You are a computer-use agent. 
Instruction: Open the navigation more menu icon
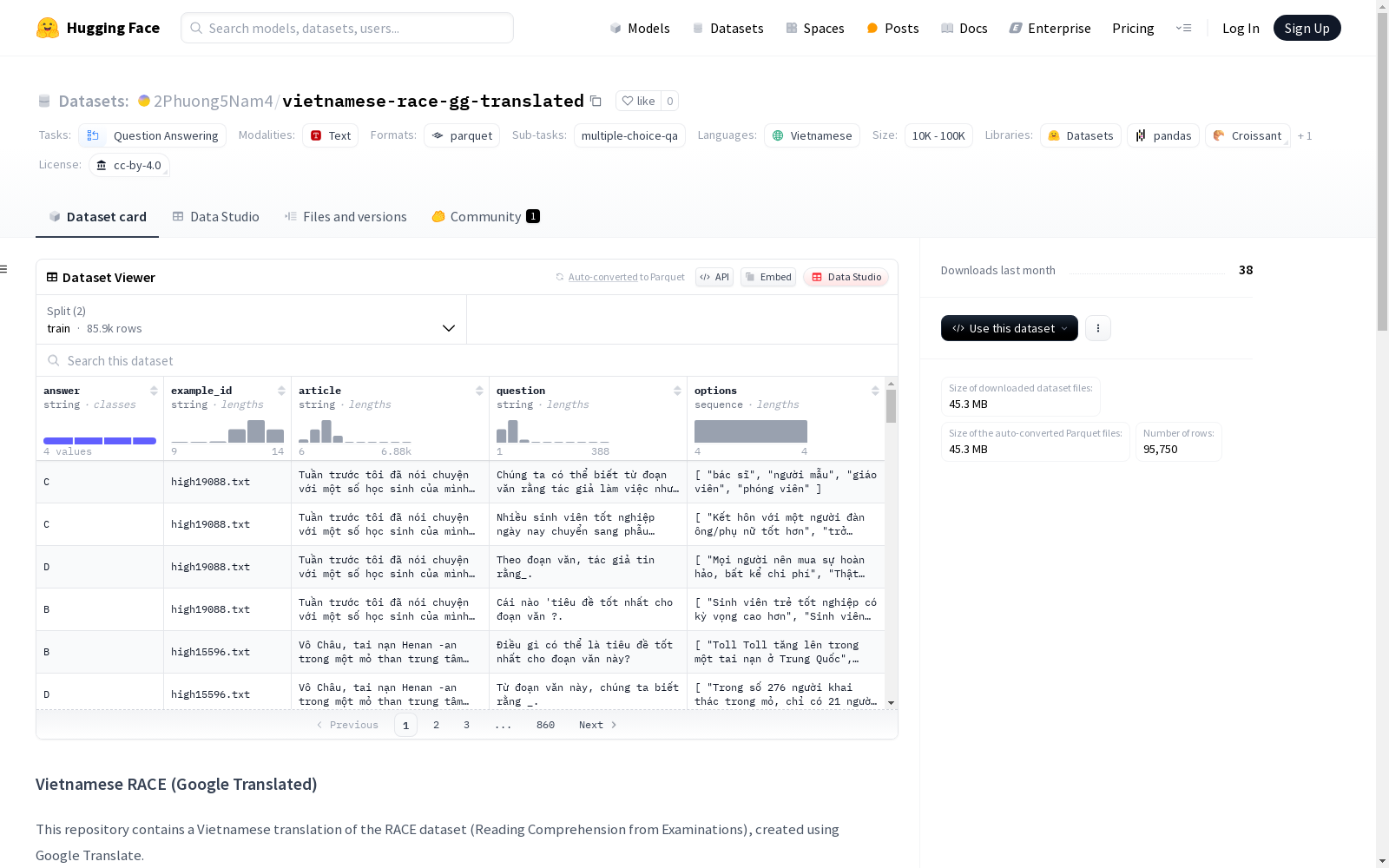click(x=1183, y=28)
